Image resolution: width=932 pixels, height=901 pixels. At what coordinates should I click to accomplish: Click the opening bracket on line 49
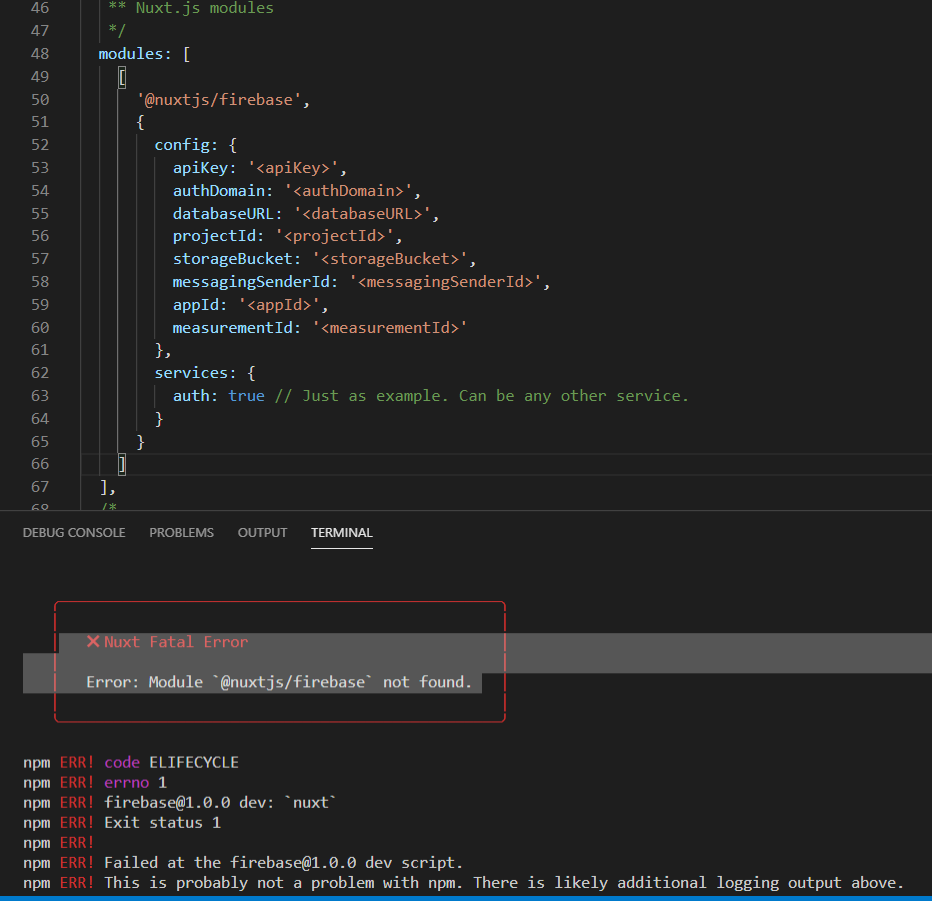pos(122,77)
